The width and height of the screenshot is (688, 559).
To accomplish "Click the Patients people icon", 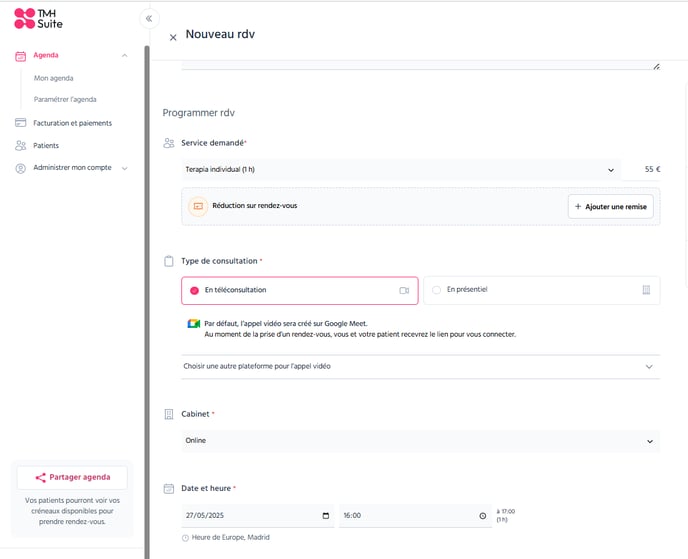I will coord(20,145).
